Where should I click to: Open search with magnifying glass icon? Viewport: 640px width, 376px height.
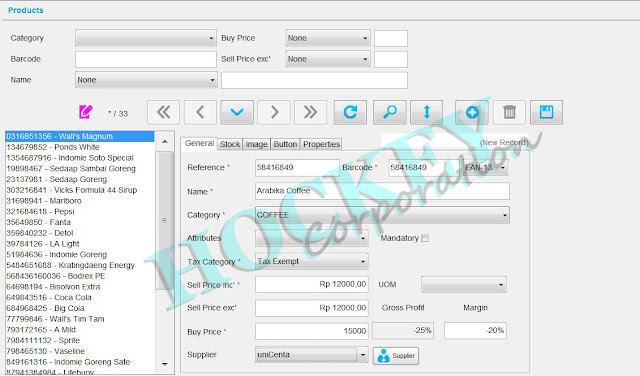(x=390, y=112)
